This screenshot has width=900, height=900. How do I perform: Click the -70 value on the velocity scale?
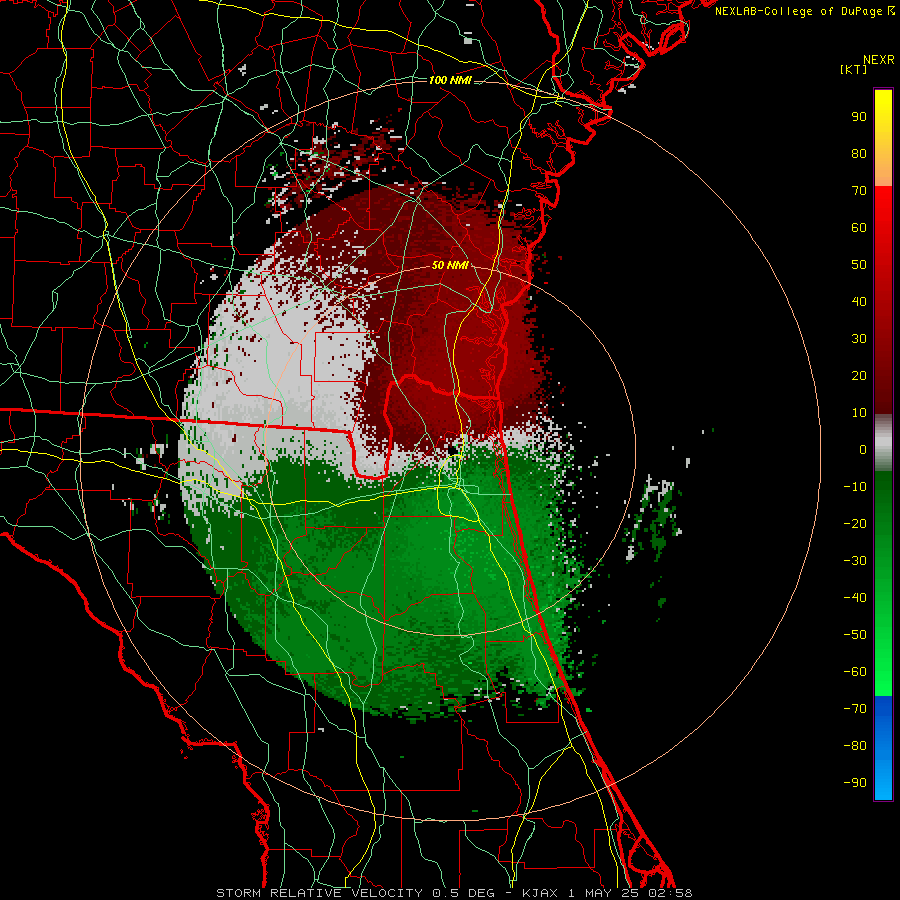tap(855, 709)
